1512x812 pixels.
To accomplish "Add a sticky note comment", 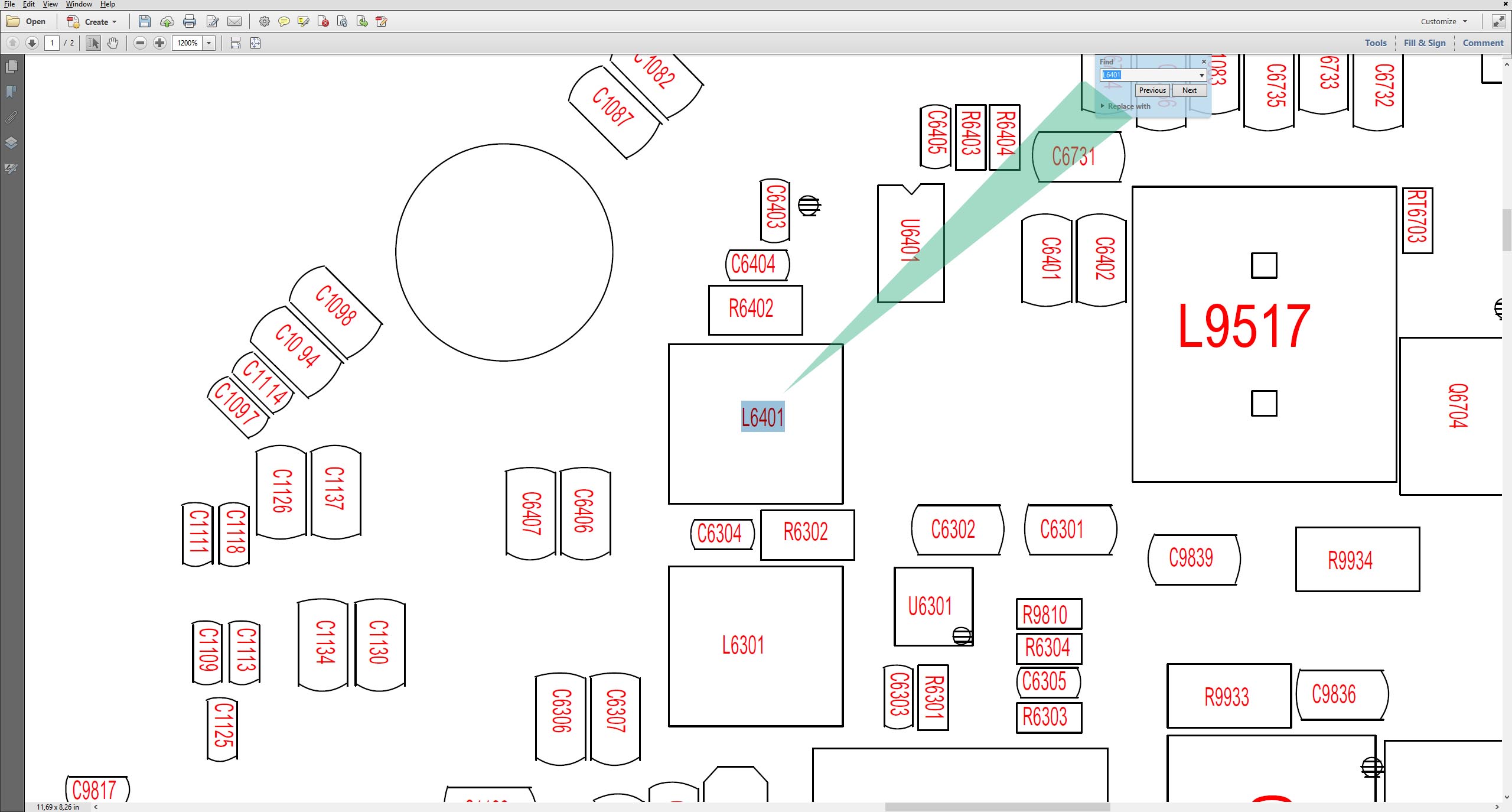I will [x=284, y=22].
